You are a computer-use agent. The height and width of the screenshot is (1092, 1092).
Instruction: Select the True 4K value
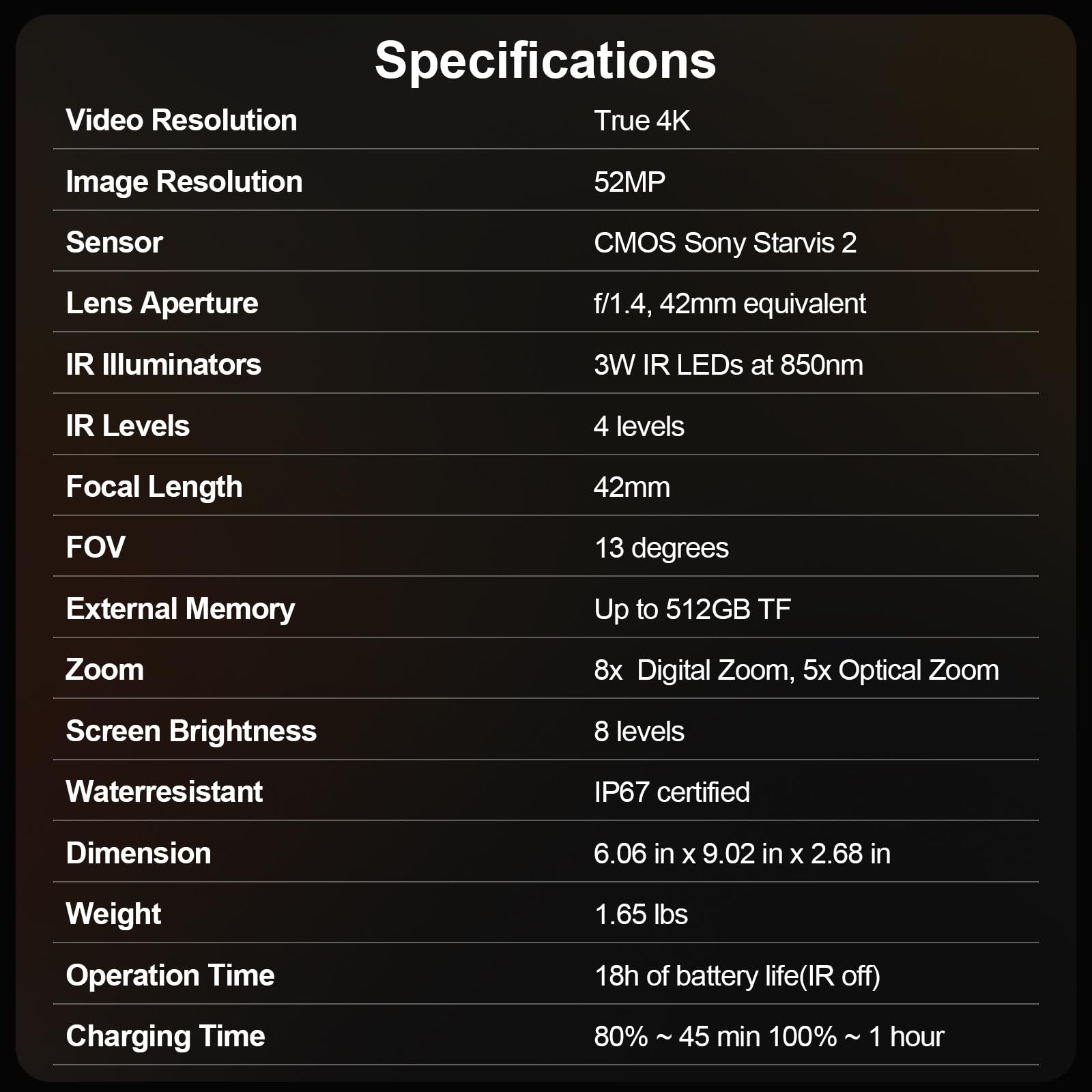(642, 121)
